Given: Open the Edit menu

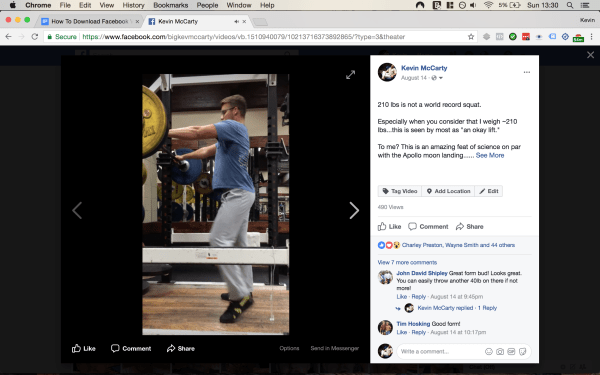Looking at the screenshot, I should pyautogui.click(x=85, y=5).
